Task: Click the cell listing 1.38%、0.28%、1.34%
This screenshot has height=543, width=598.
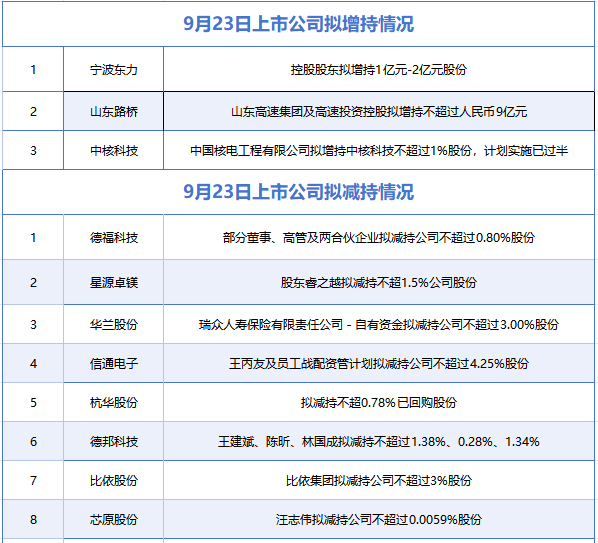Action: 379,441
